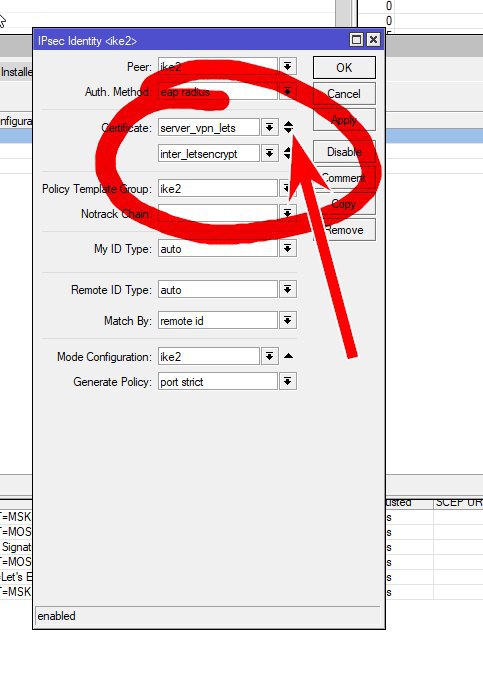Click the empty Notrack Chain field

tap(217, 214)
